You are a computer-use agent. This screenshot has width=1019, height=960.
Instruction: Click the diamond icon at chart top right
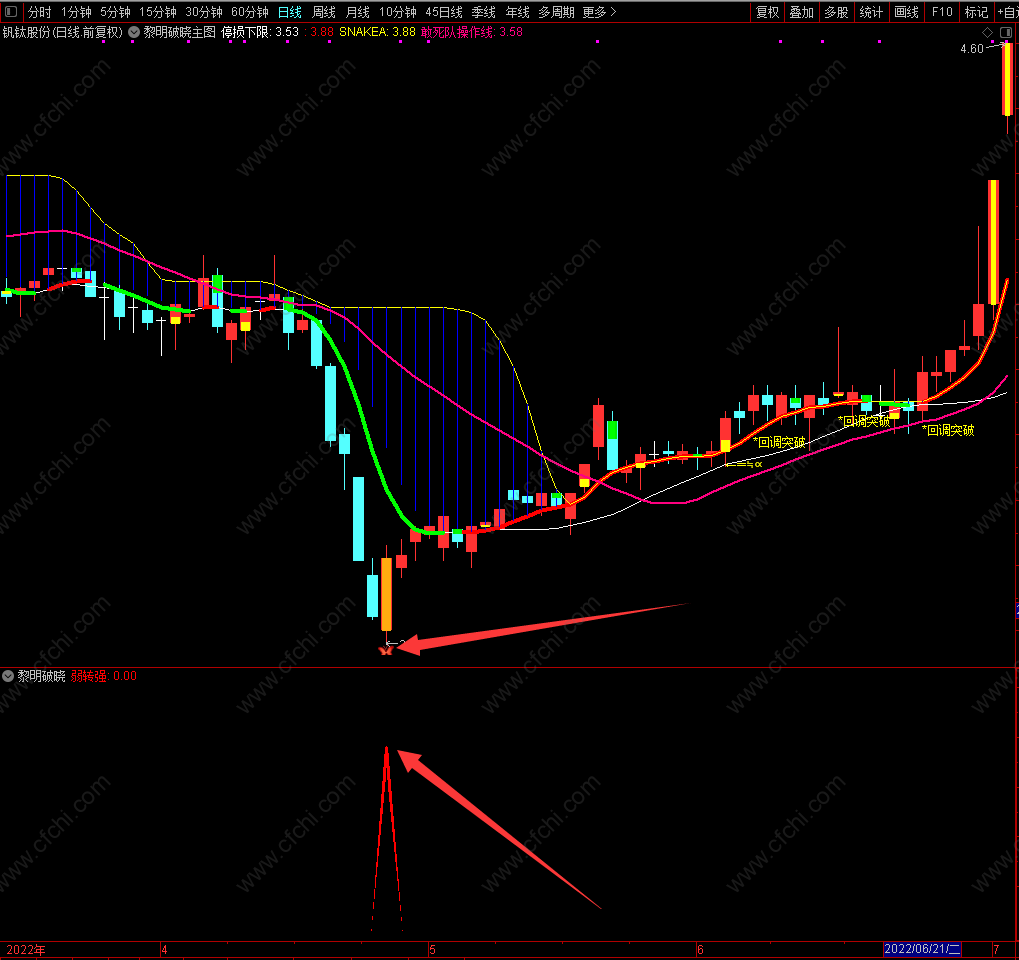pyautogui.click(x=987, y=32)
